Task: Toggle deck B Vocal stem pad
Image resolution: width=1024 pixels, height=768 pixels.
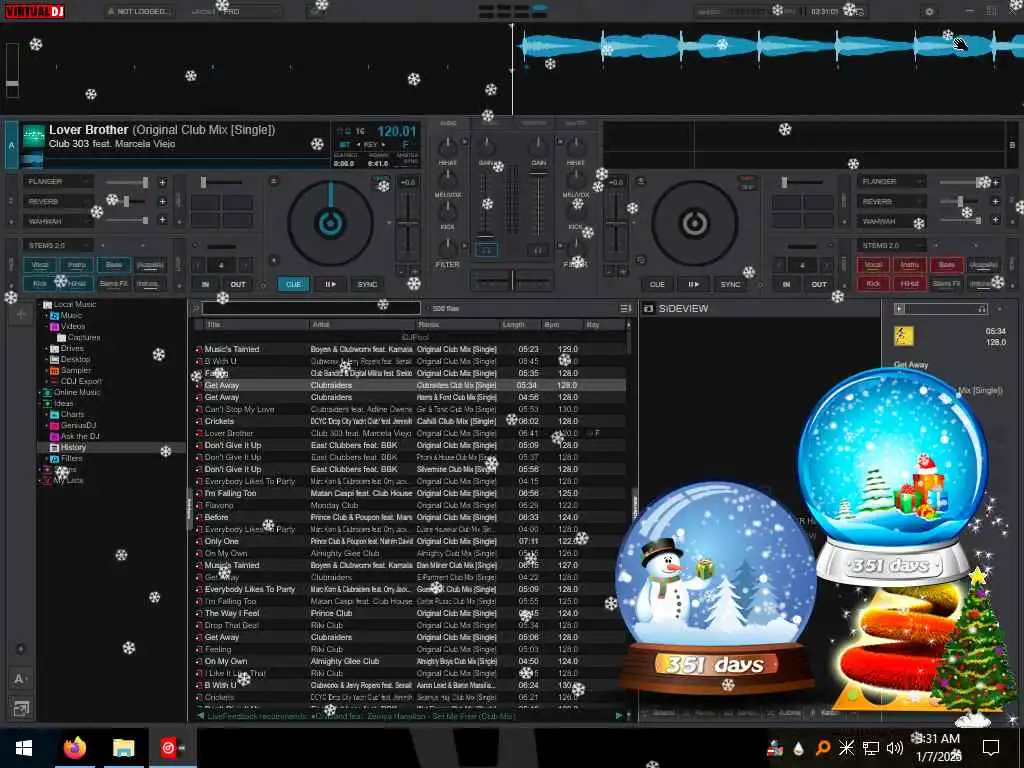Action: pyautogui.click(x=873, y=264)
